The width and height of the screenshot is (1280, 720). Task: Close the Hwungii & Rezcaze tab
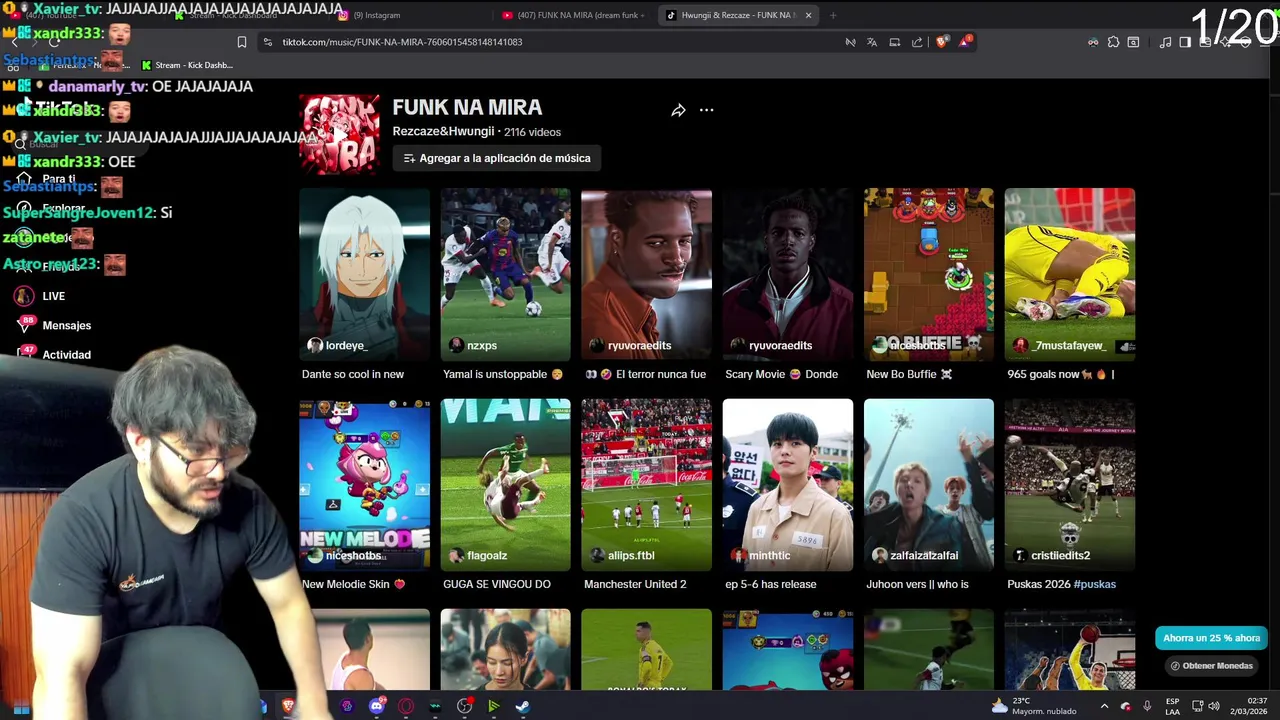808,15
